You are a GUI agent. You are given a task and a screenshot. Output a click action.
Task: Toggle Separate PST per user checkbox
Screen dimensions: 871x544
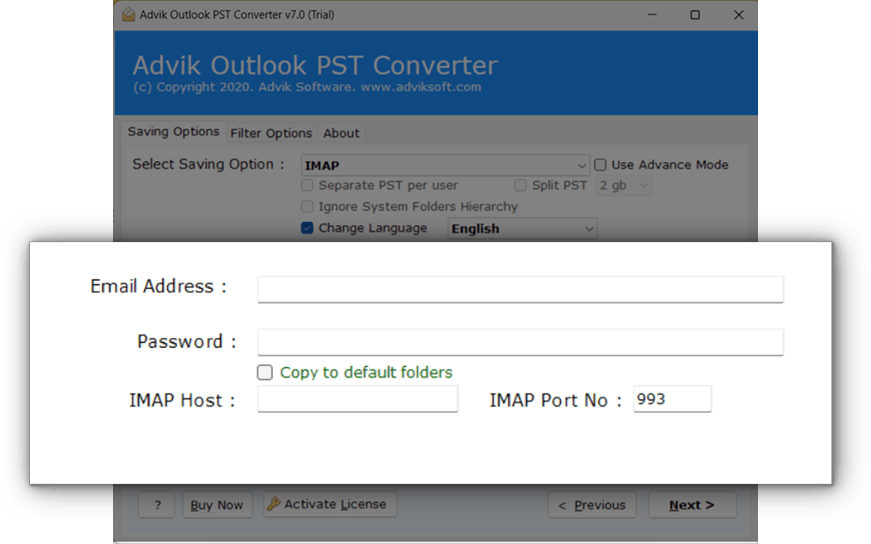click(x=307, y=185)
